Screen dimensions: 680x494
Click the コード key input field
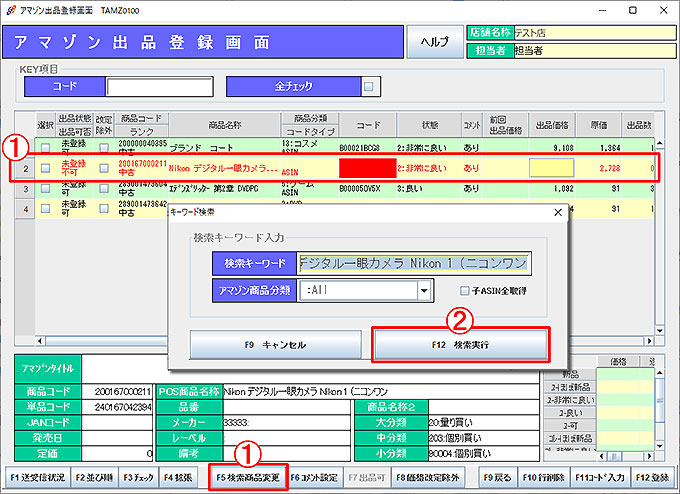[159, 87]
